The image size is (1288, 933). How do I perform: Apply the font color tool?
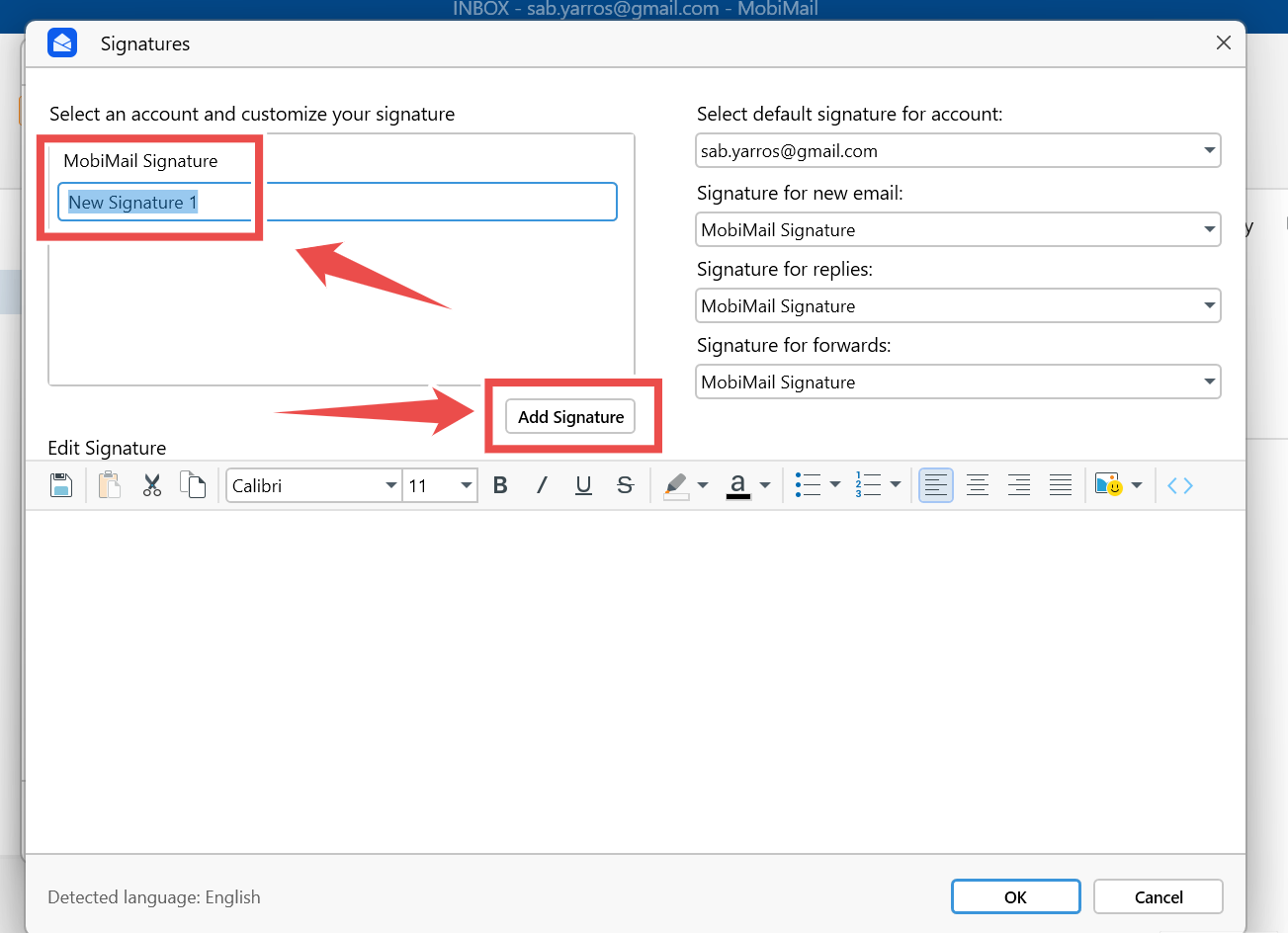click(x=738, y=485)
